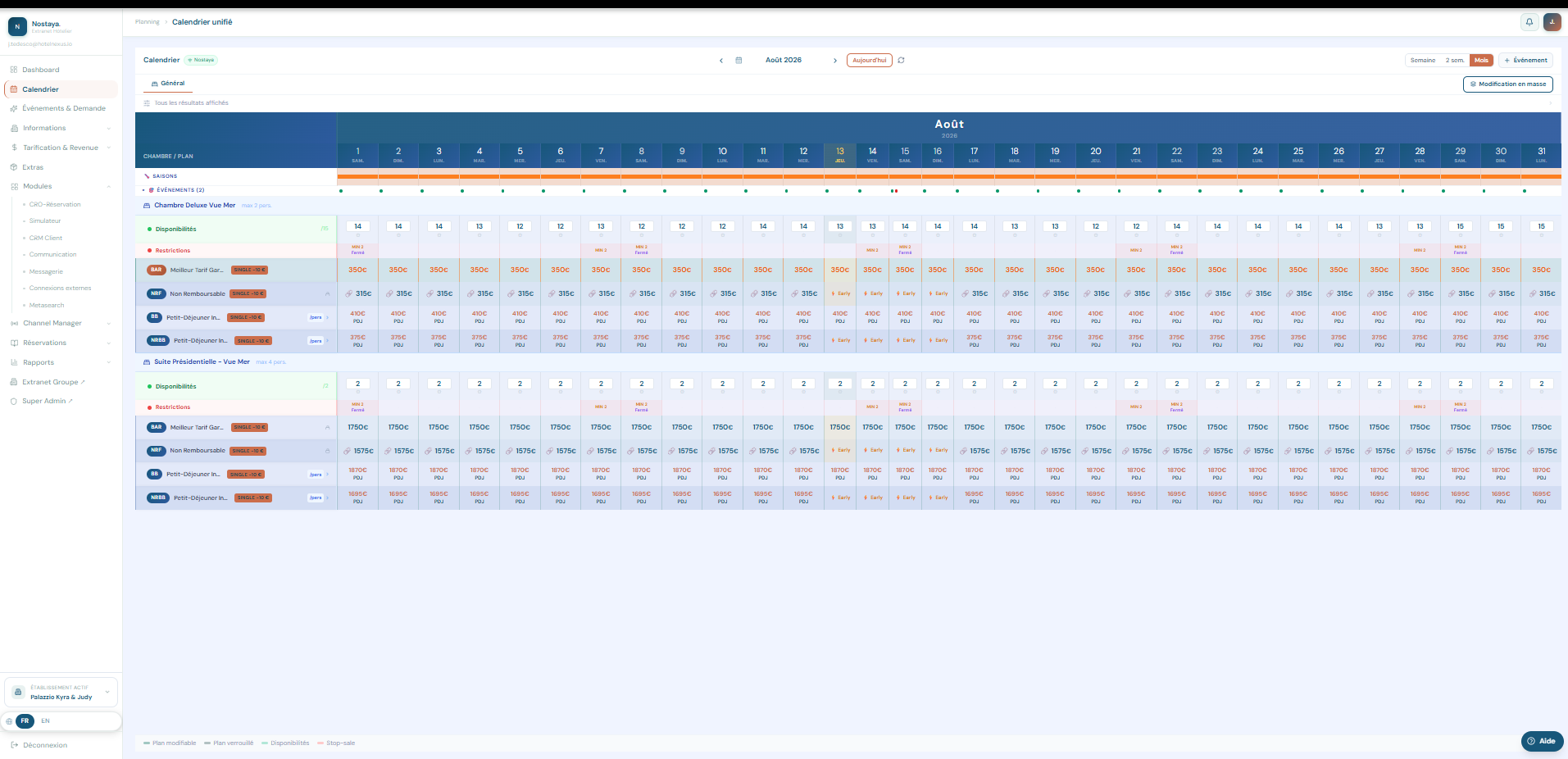Toggle /pers on Deluxe NRBB Petit-Déjeuner row
This screenshot has width=1568, height=759.
click(x=316, y=341)
